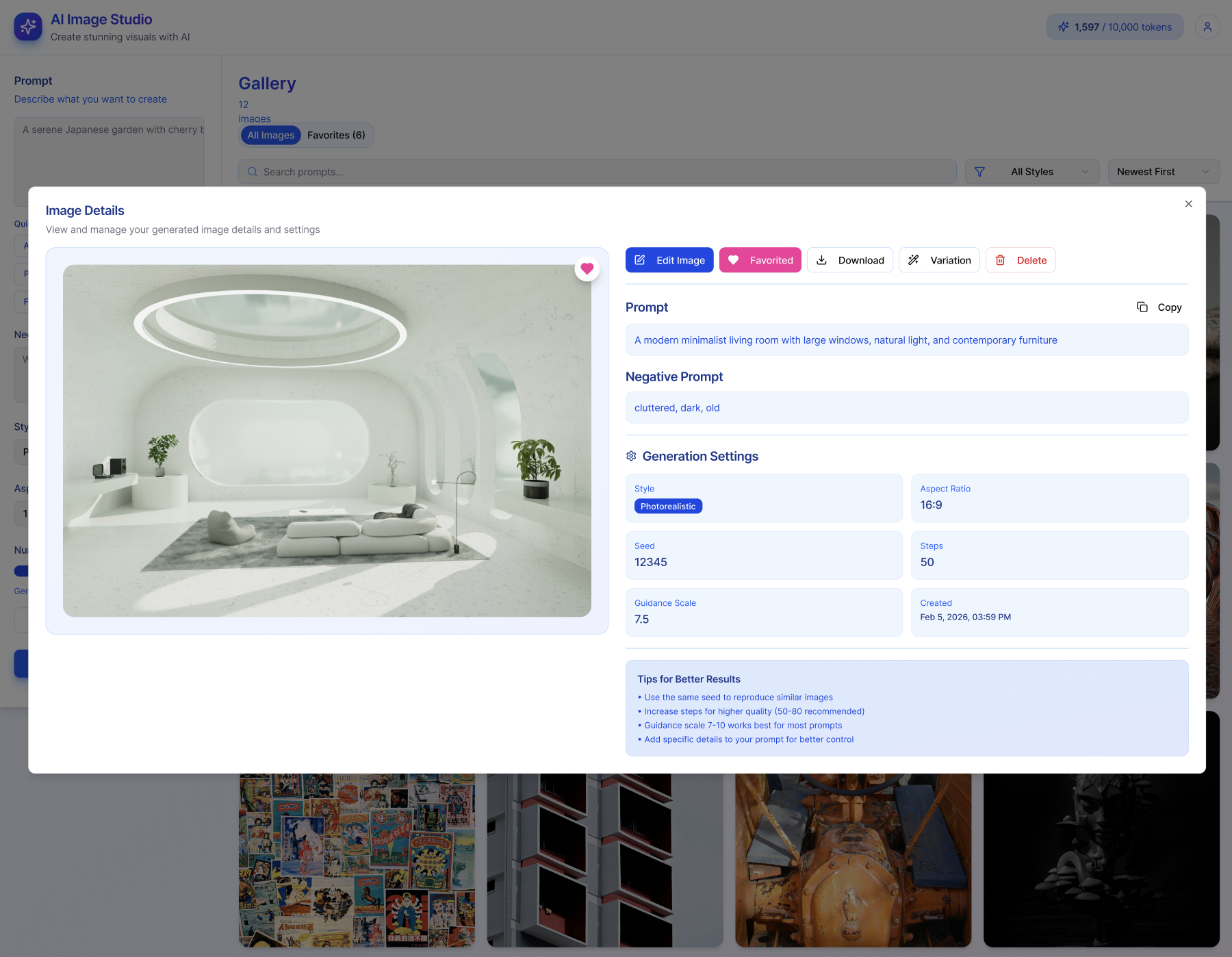Open the AI Image Studio sparkle logo
Image resolution: width=1232 pixels, height=957 pixels.
pyautogui.click(x=27, y=27)
